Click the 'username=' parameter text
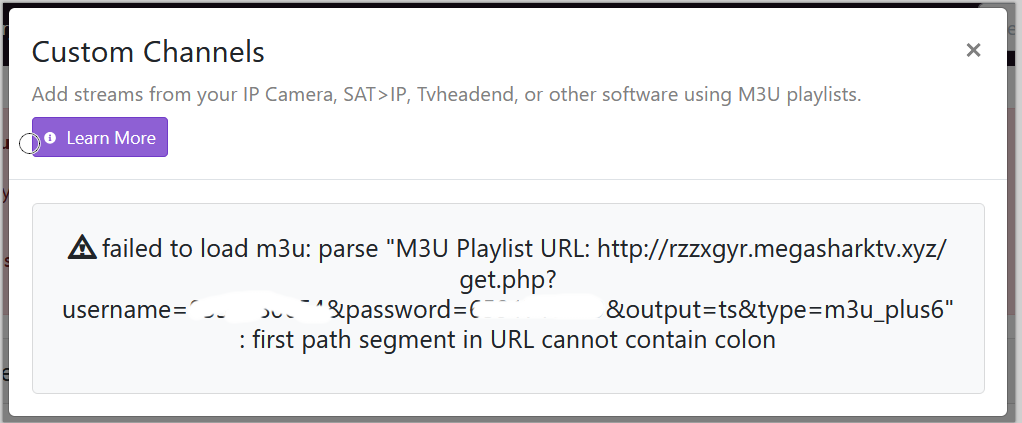 click(x=124, y=310)
